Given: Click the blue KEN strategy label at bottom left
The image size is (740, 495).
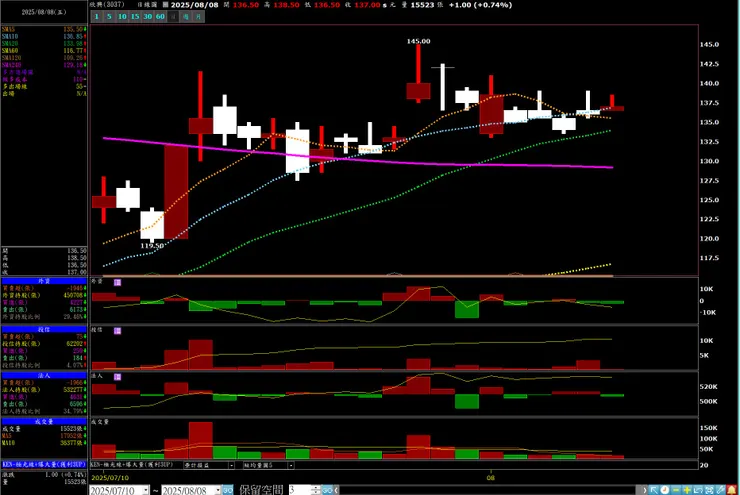Looking at the screenshot, I should (x=44, y=464).
